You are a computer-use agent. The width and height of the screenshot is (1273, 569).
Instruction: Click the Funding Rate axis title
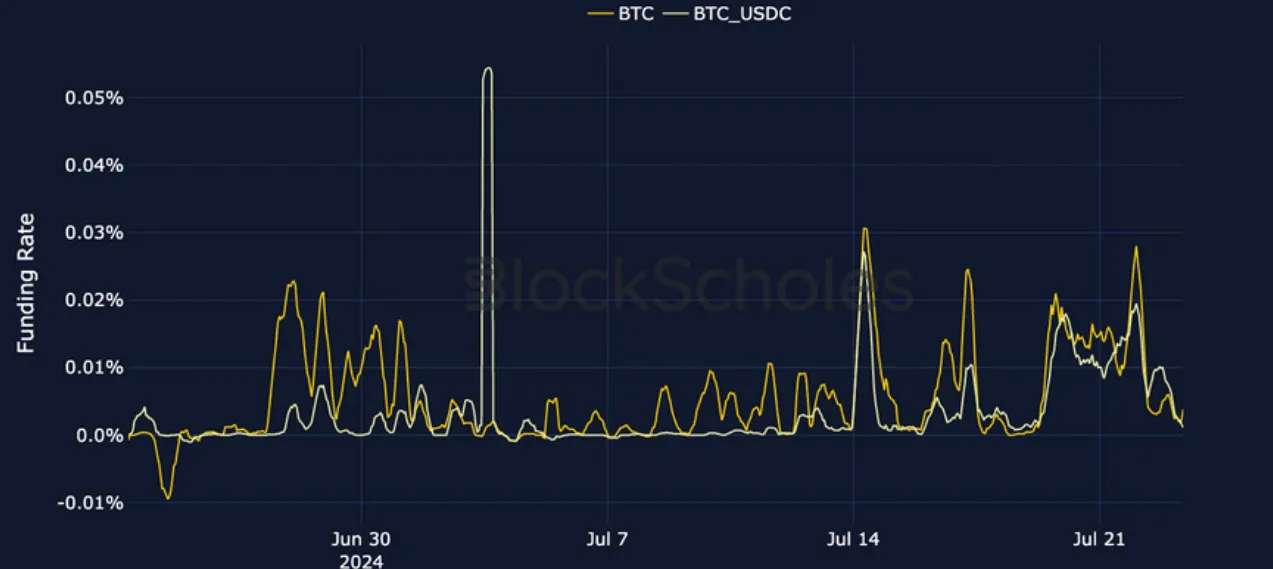coord(26,283)
